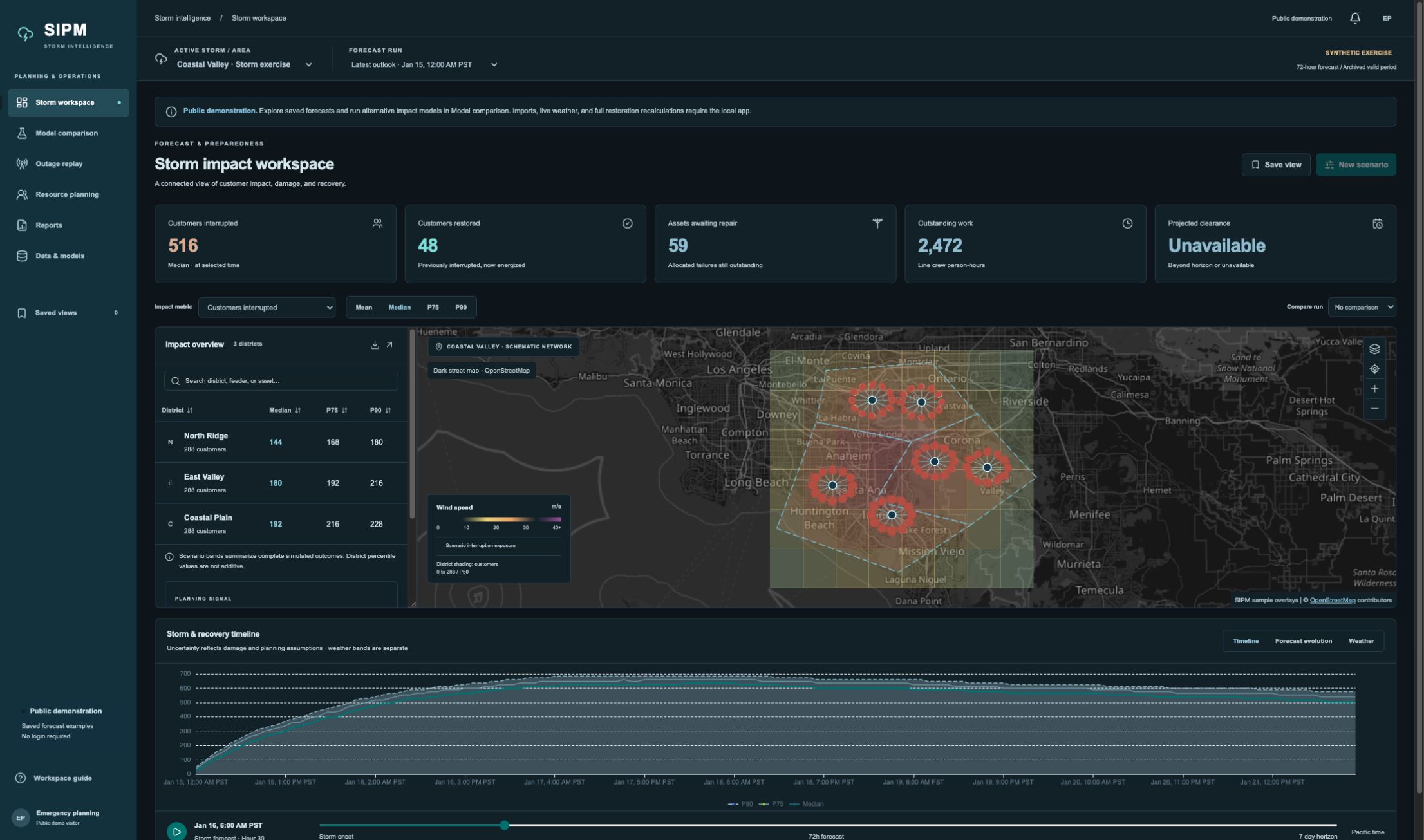Select the East Valley district row
This screenshot has height=840, width=1424.
(281, 483)
